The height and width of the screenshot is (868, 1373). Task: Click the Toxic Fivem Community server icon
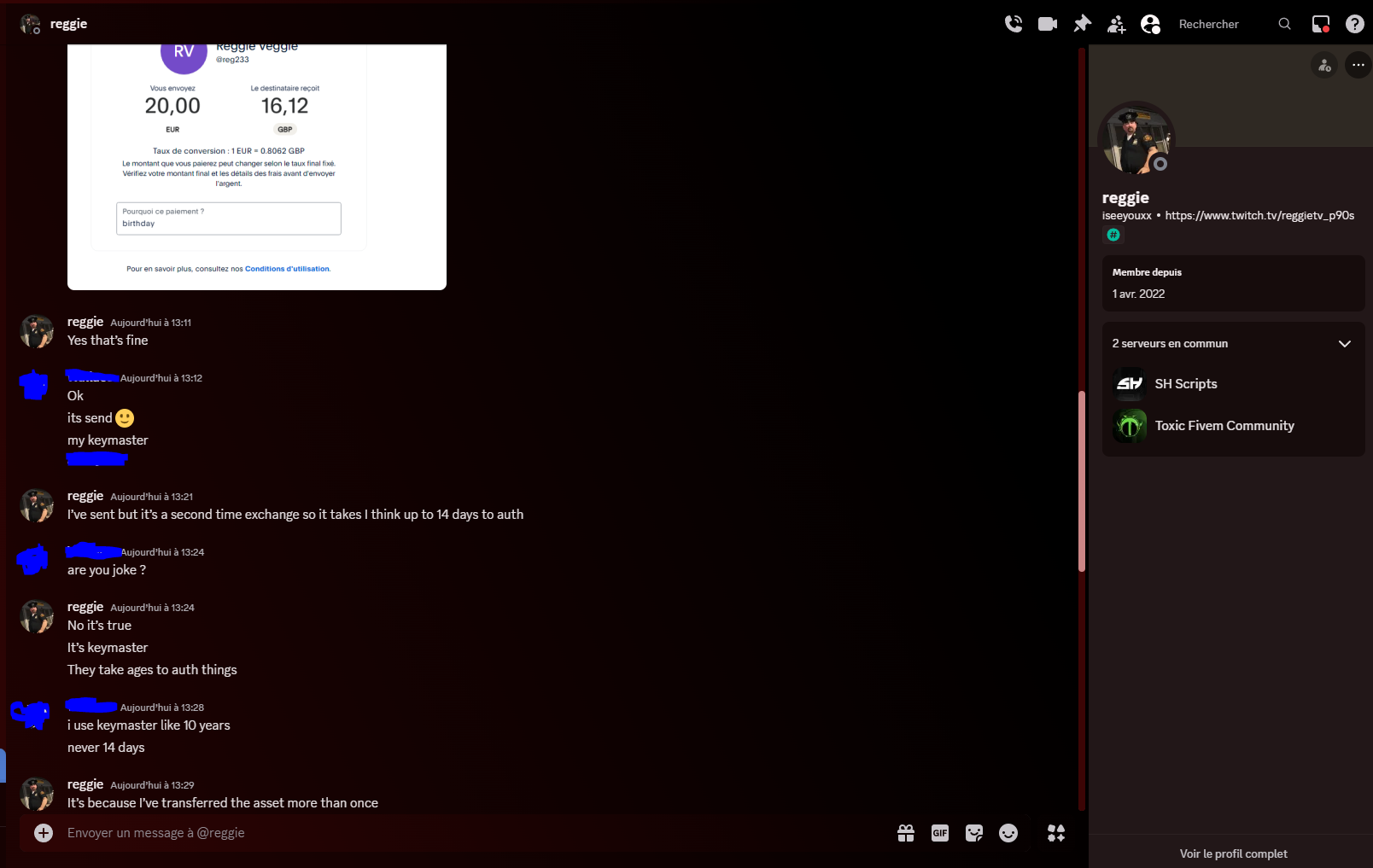click(1130, 426)
